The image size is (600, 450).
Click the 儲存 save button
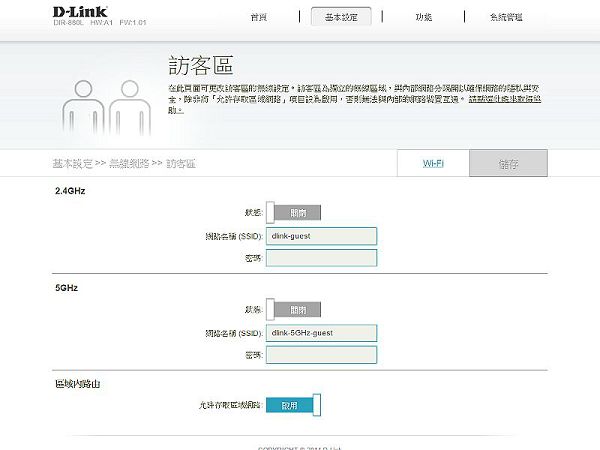click(509, 163)
